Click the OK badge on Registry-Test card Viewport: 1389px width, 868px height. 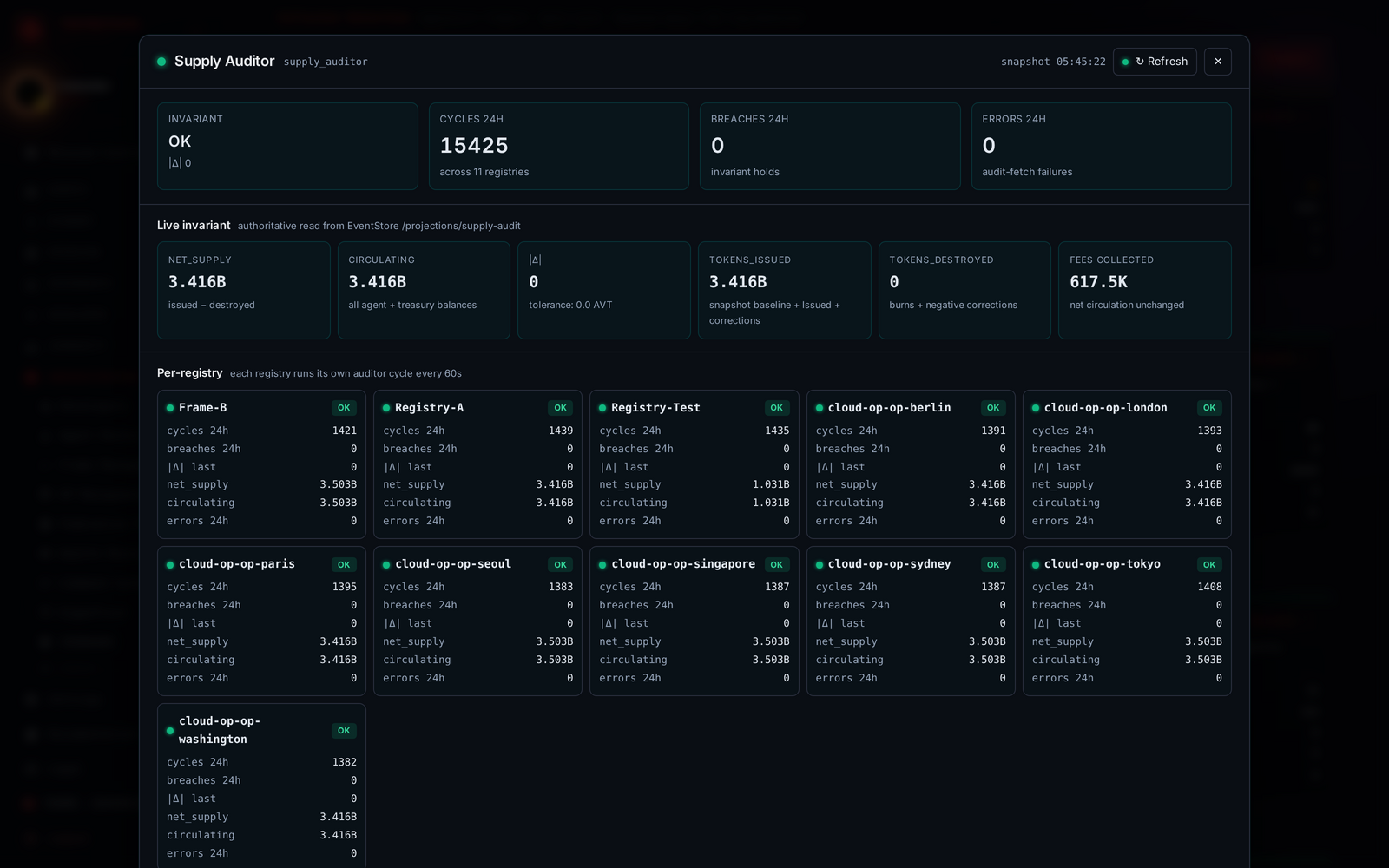point(777,408)
